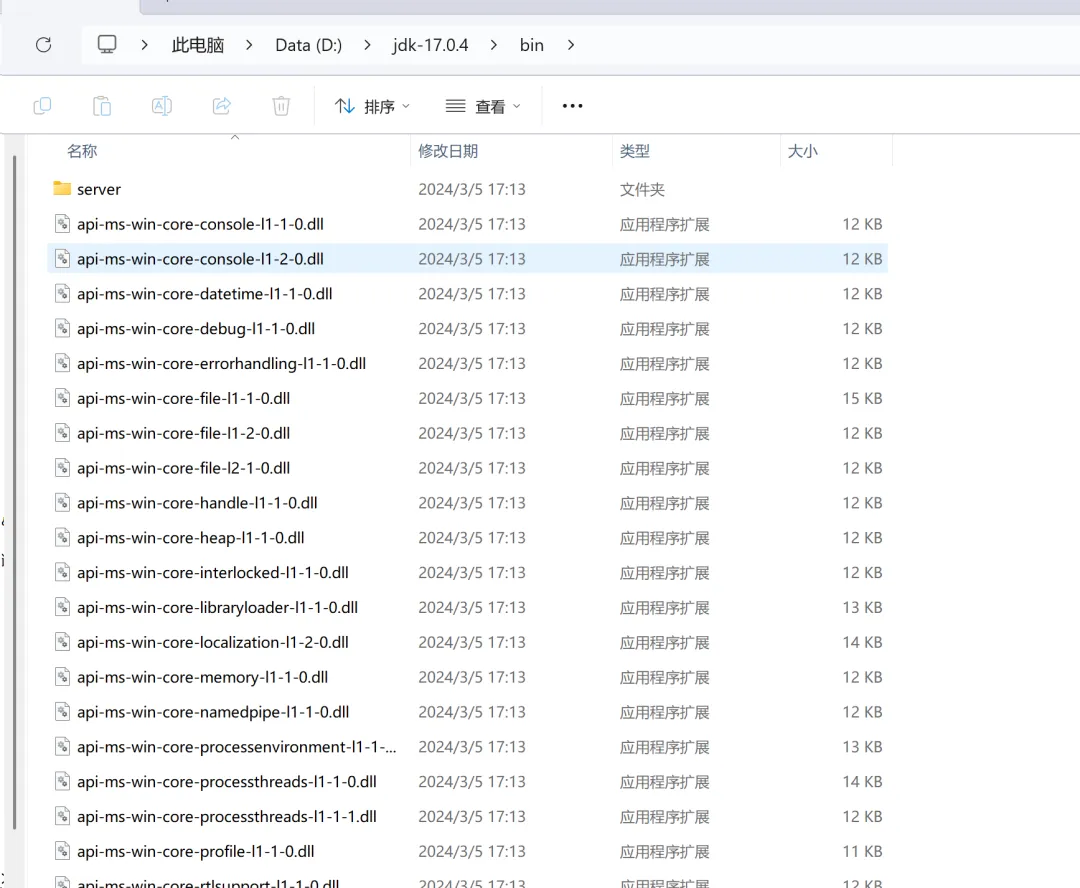Viewport: 1080px width, 888px height.
Task: Click icon of api-ms-win-core-file-l1-1-0.dll
Action: (x=62, y=397)
